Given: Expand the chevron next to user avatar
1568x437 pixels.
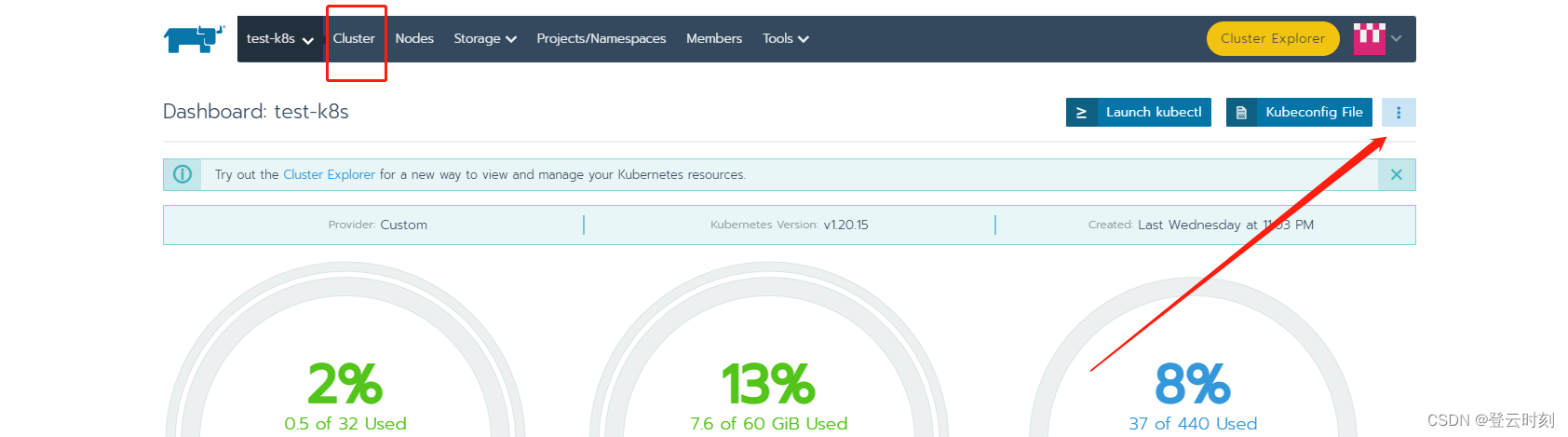Looking at the screenshot, I should (x=1397, y=39).
